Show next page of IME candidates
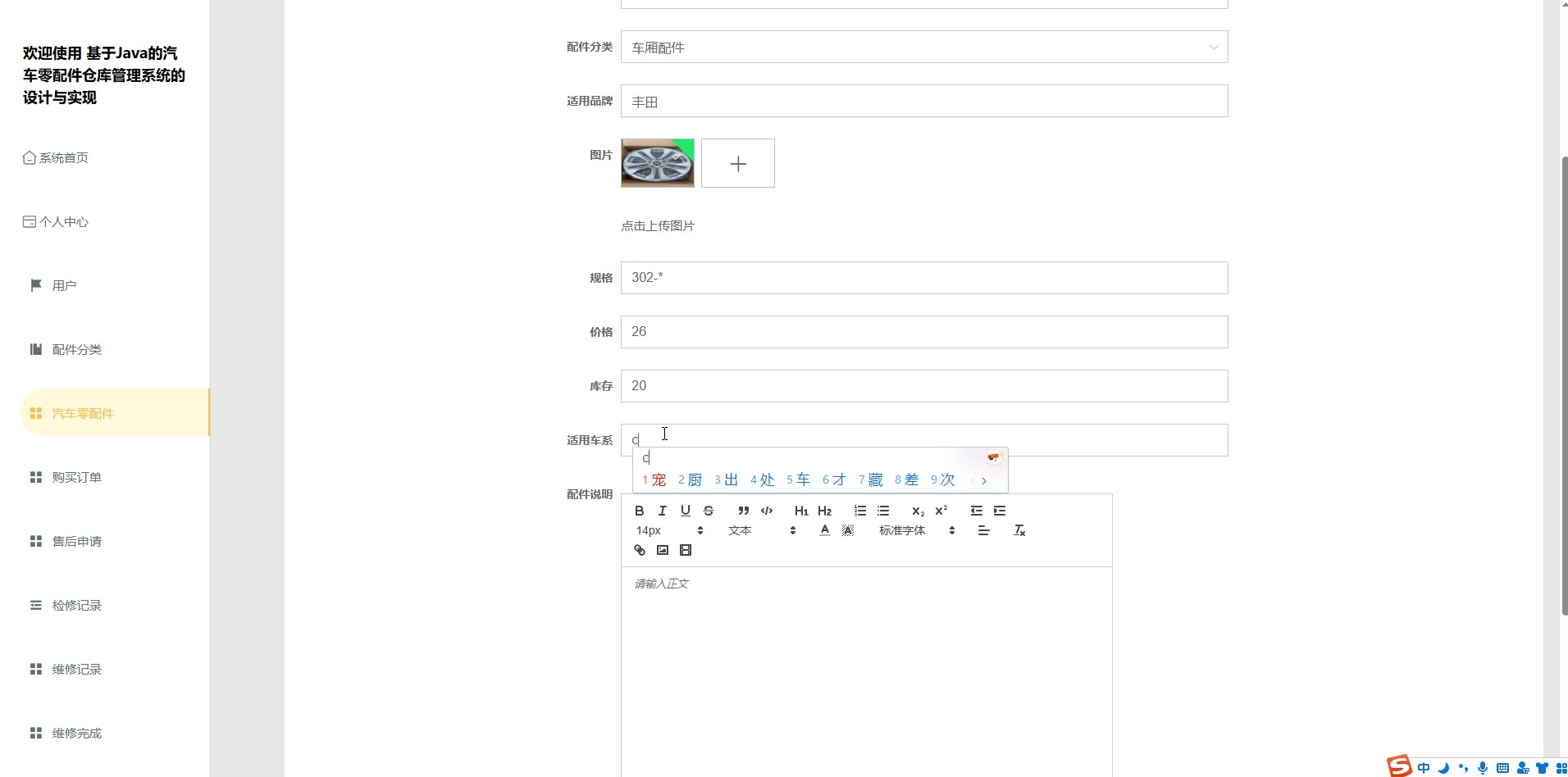 point(984,481)
